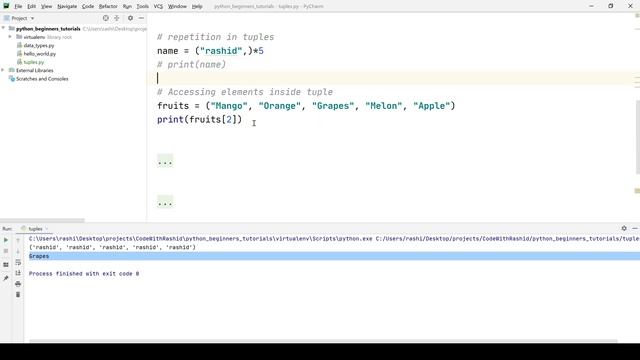Image resolution: width=640 pixels, height=360 pixels.
Task: Click the fruits tuple assignment line
Action: click(306, 106)
